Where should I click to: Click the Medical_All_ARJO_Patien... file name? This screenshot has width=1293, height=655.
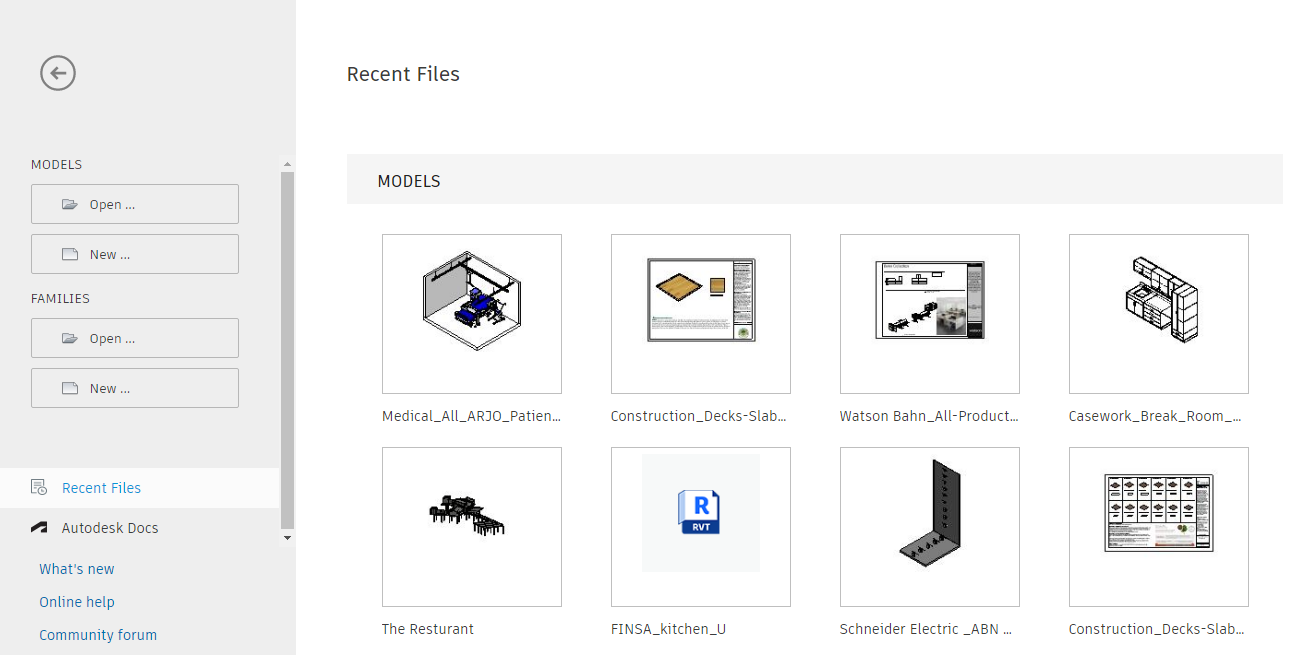(471, 416)
